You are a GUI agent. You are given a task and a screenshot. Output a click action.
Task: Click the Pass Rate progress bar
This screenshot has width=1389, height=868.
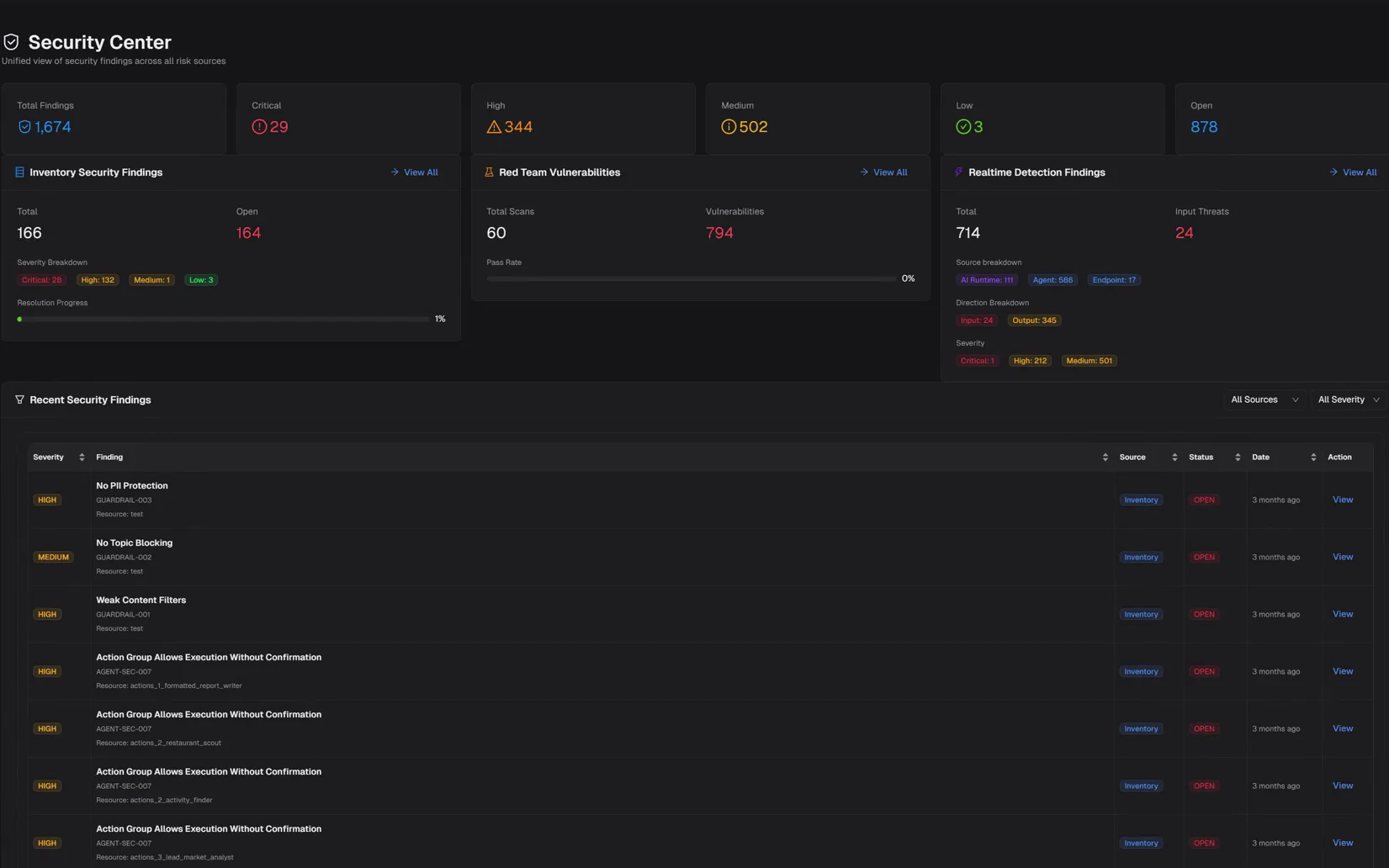[x=692, y=279]
